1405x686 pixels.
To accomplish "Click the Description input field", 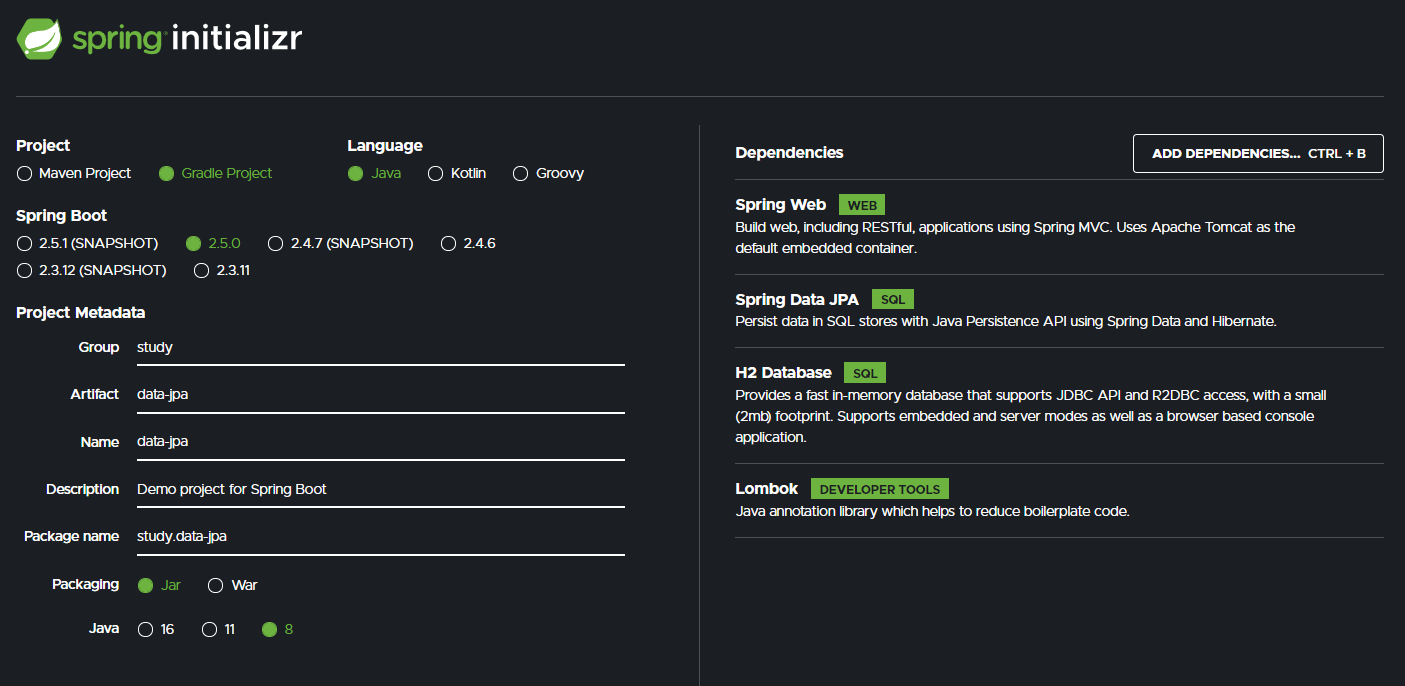I will (381, 489).
